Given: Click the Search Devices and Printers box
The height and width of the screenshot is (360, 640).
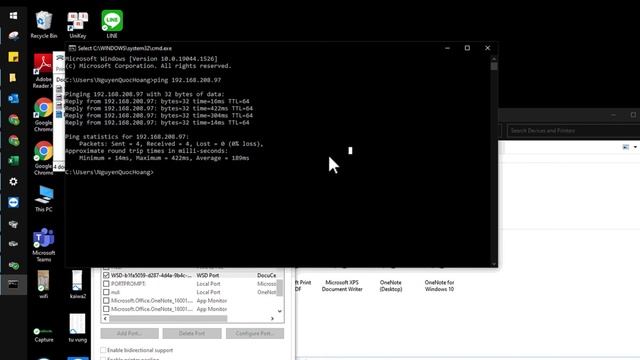Looking at the screenshot, I should click(573, 131).
